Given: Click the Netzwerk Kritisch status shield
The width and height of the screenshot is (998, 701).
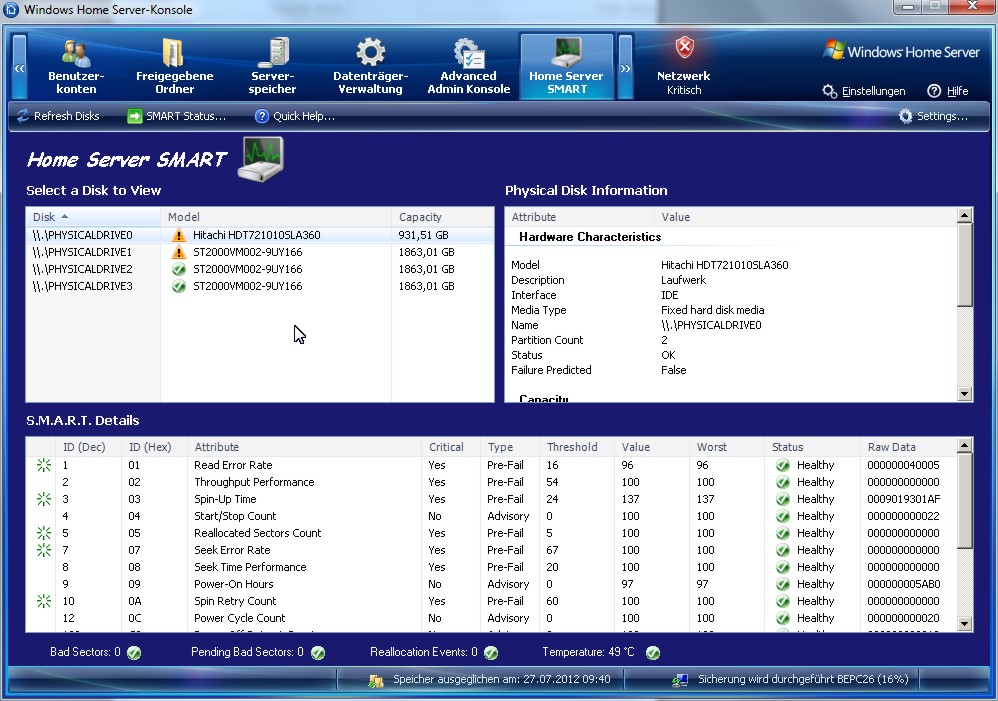Looking at the screenshot, I should pyautogui.click(x=684, y=48).
